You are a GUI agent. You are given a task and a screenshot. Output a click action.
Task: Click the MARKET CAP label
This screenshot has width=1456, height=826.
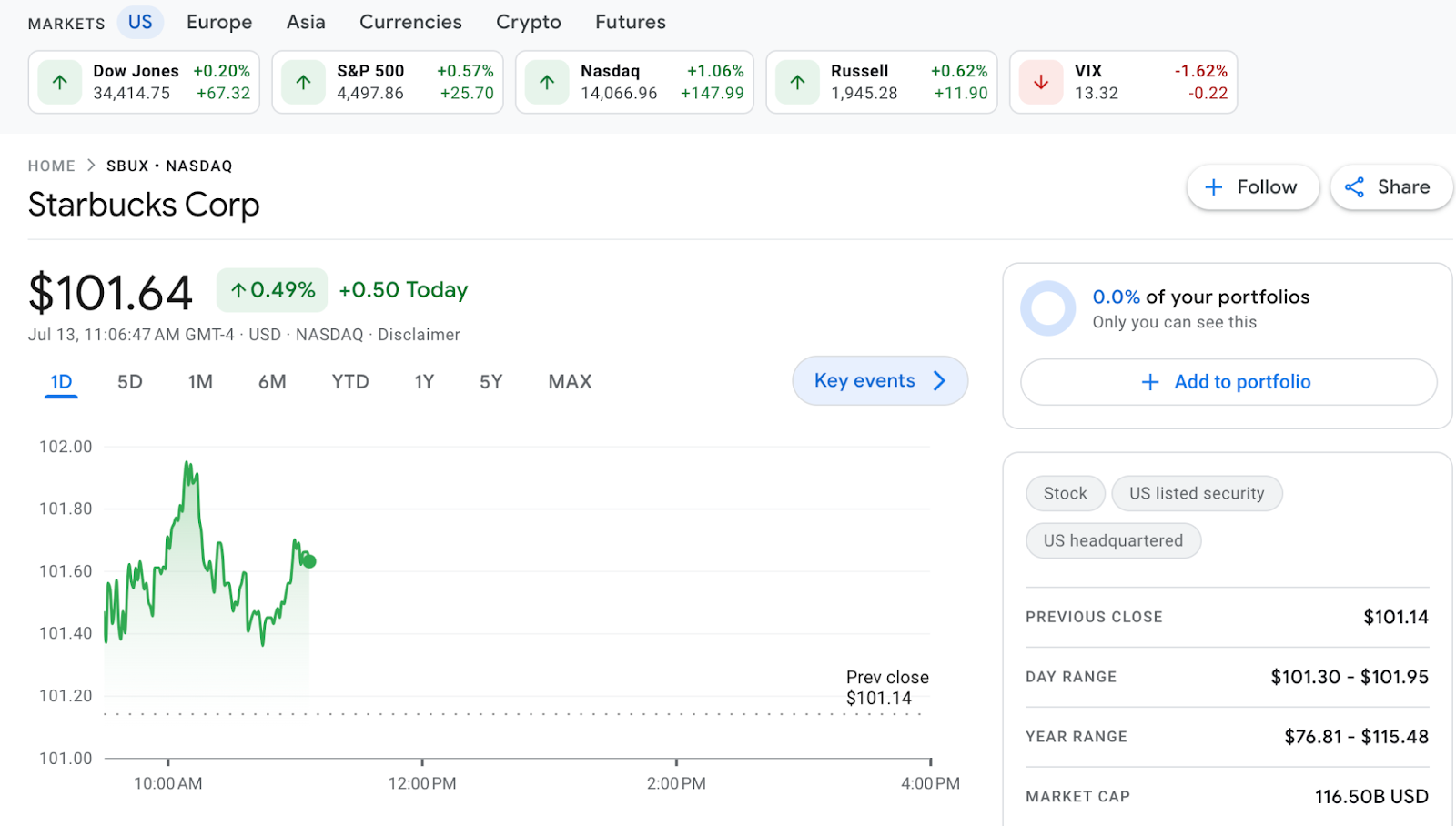pos(1077,797)
